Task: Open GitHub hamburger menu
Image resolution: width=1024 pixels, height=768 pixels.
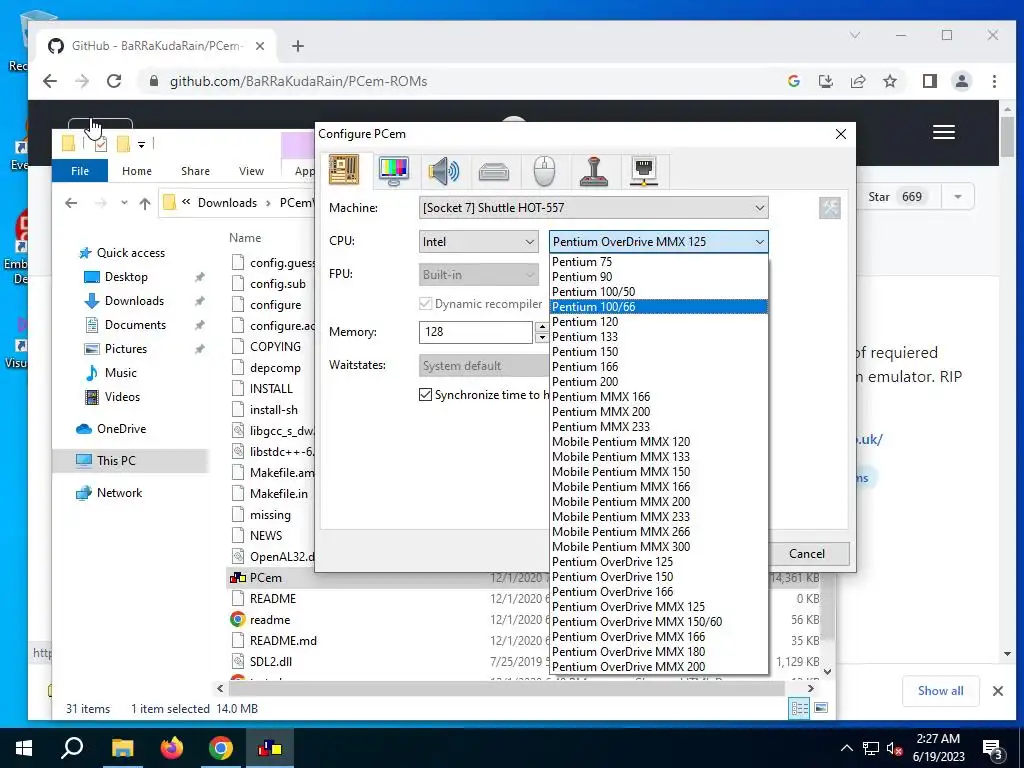Action: click(944, 132)
